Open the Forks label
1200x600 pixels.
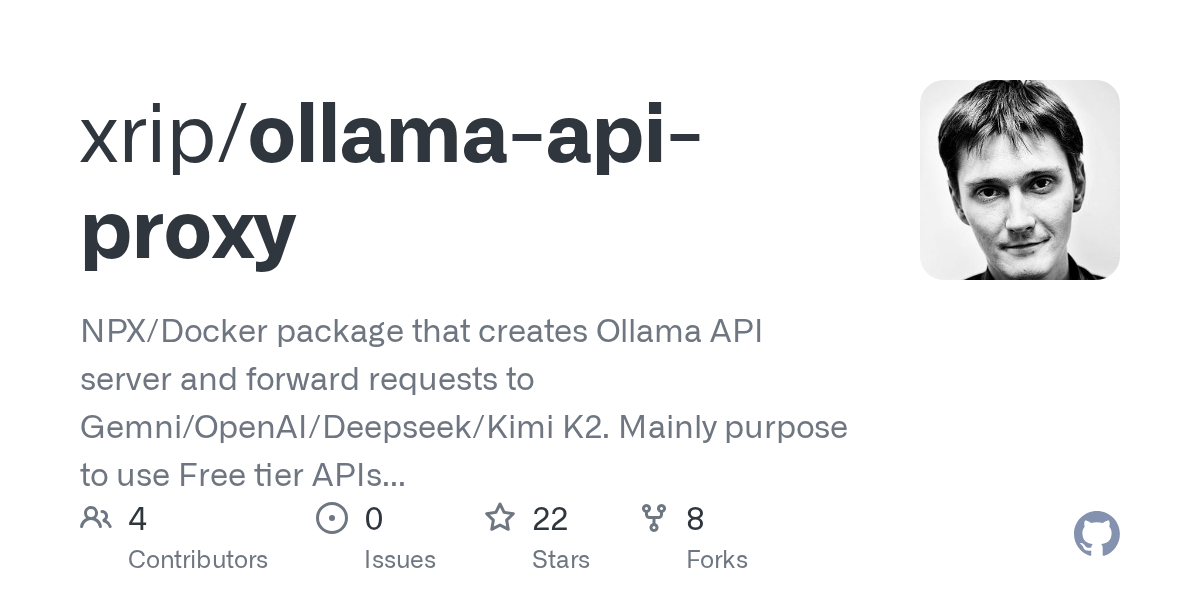[x=717, y=560]
